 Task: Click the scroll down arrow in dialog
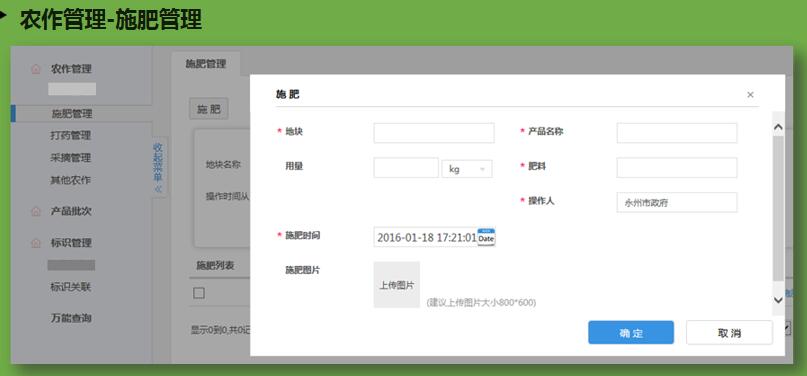coord(778,299)
